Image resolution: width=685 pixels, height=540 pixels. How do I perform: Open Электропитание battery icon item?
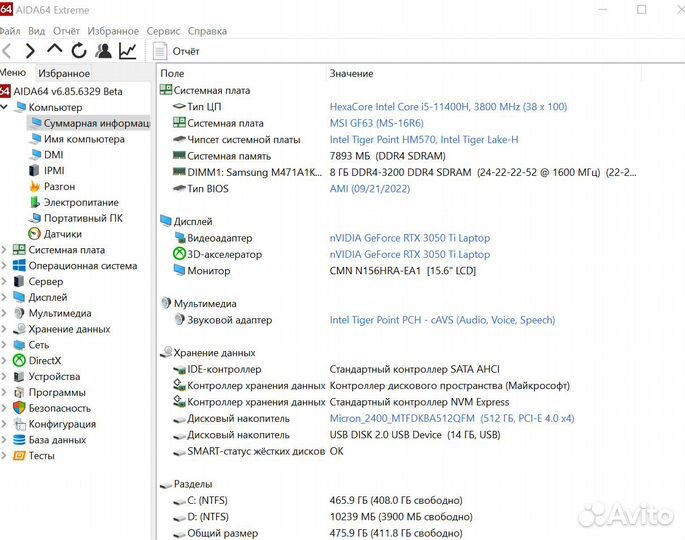pos(35,202)
